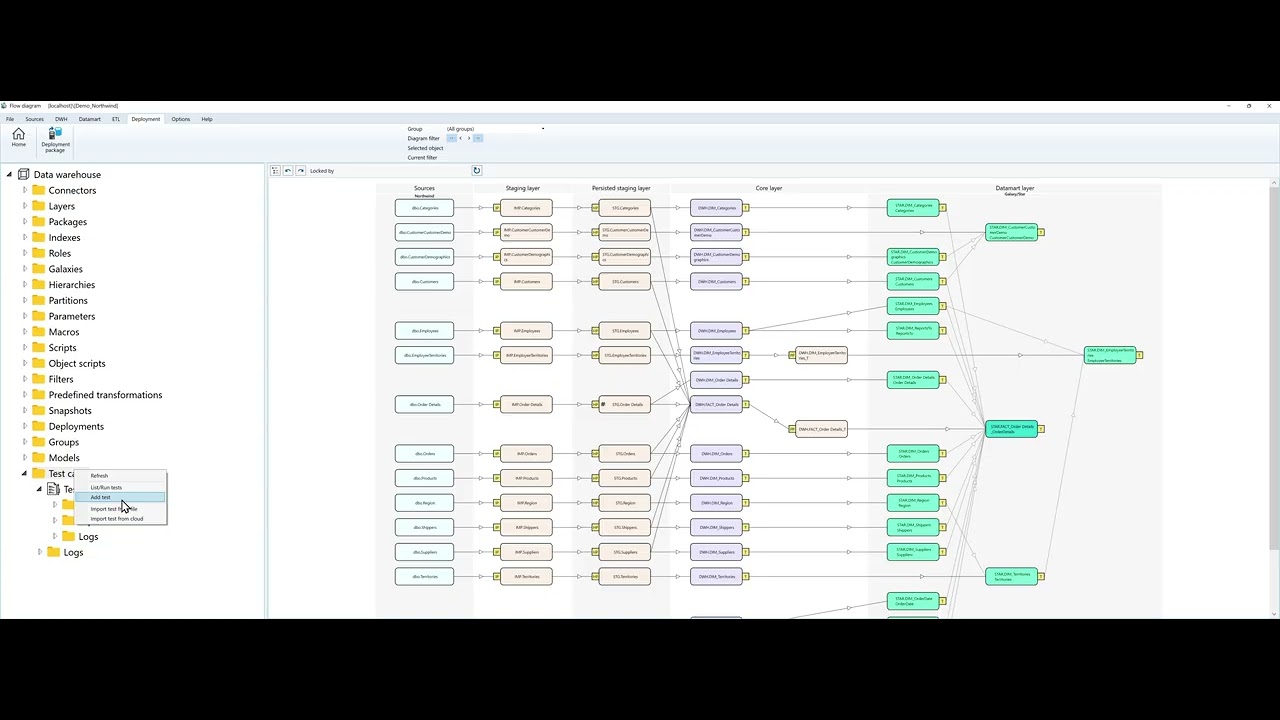Select the Object scripts tree item
1280x720 pixels.
point(77,363)
